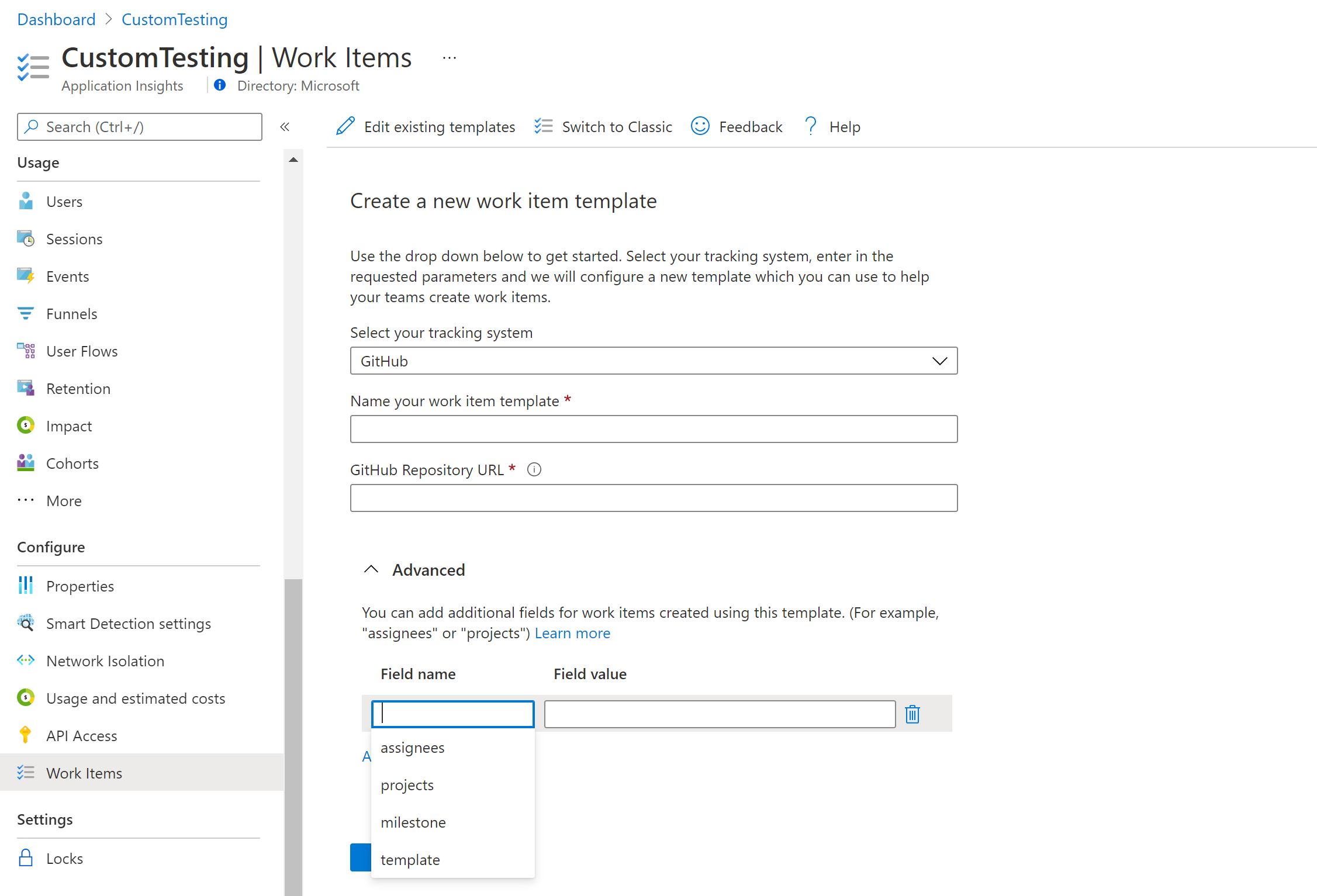
Task: Select the milestone dropdown option
Action: [412, 822]
